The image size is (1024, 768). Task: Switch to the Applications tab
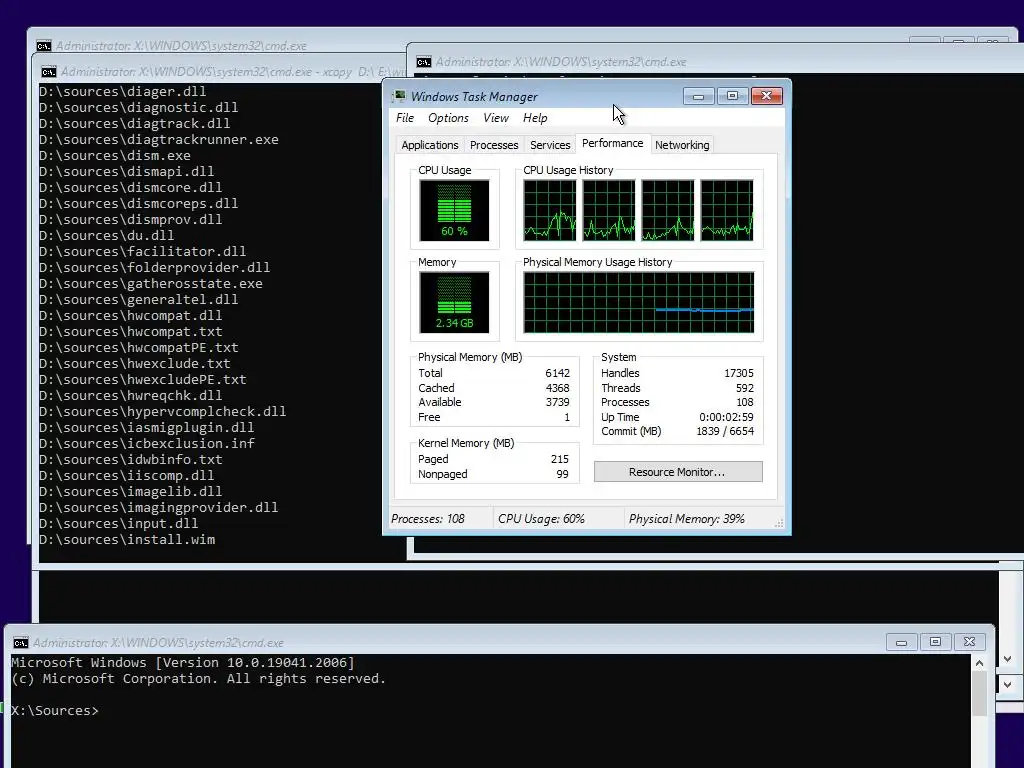(430, 145)
